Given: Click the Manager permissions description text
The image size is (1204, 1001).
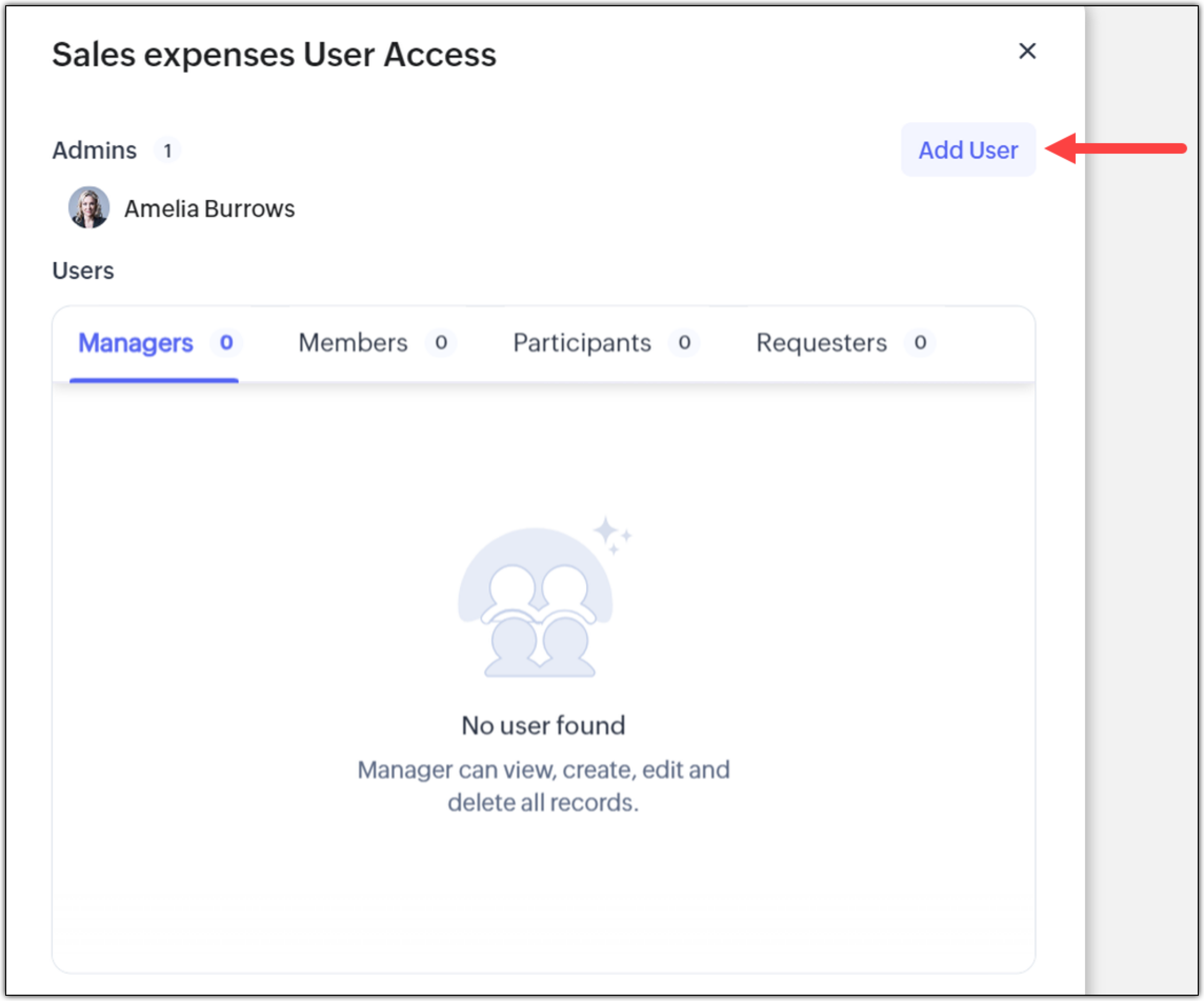Looking at the screenshot, I should 543,785.
